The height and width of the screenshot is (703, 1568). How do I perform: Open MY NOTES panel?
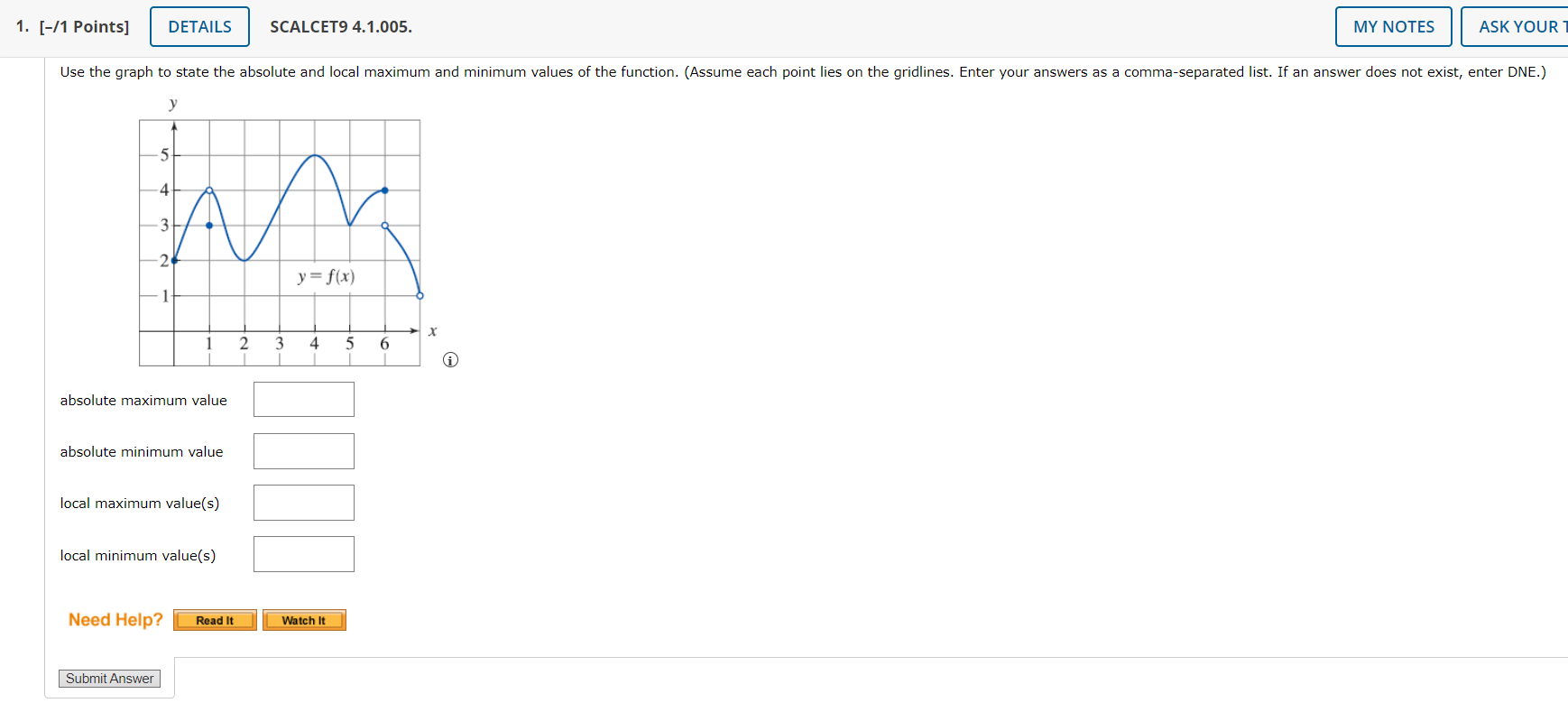(x=1392, y=26)
